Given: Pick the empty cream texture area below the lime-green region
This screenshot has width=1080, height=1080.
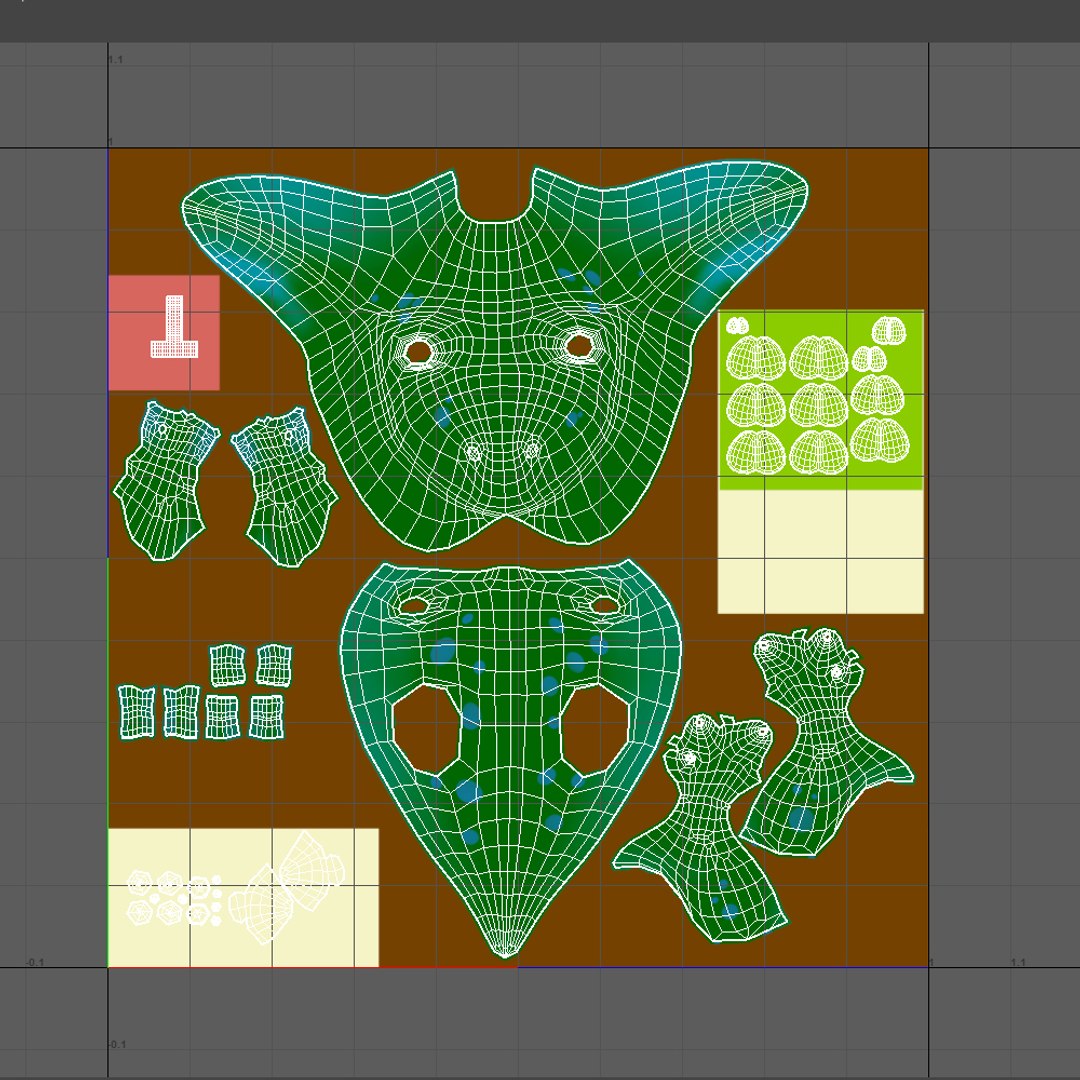Looking at the screenshot, I should click(820, 551).
